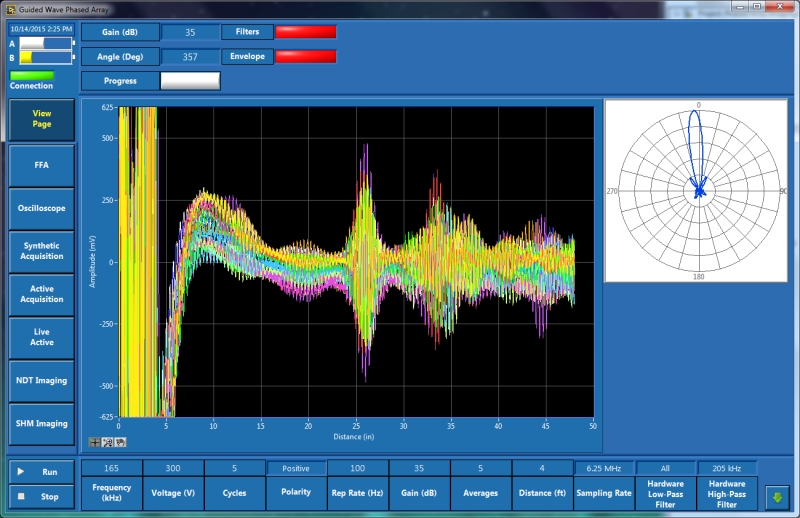The height and width of the screenshot is (518, 800).
Task: Open the Oscilloscope page
Action: [x=41, y=208]
